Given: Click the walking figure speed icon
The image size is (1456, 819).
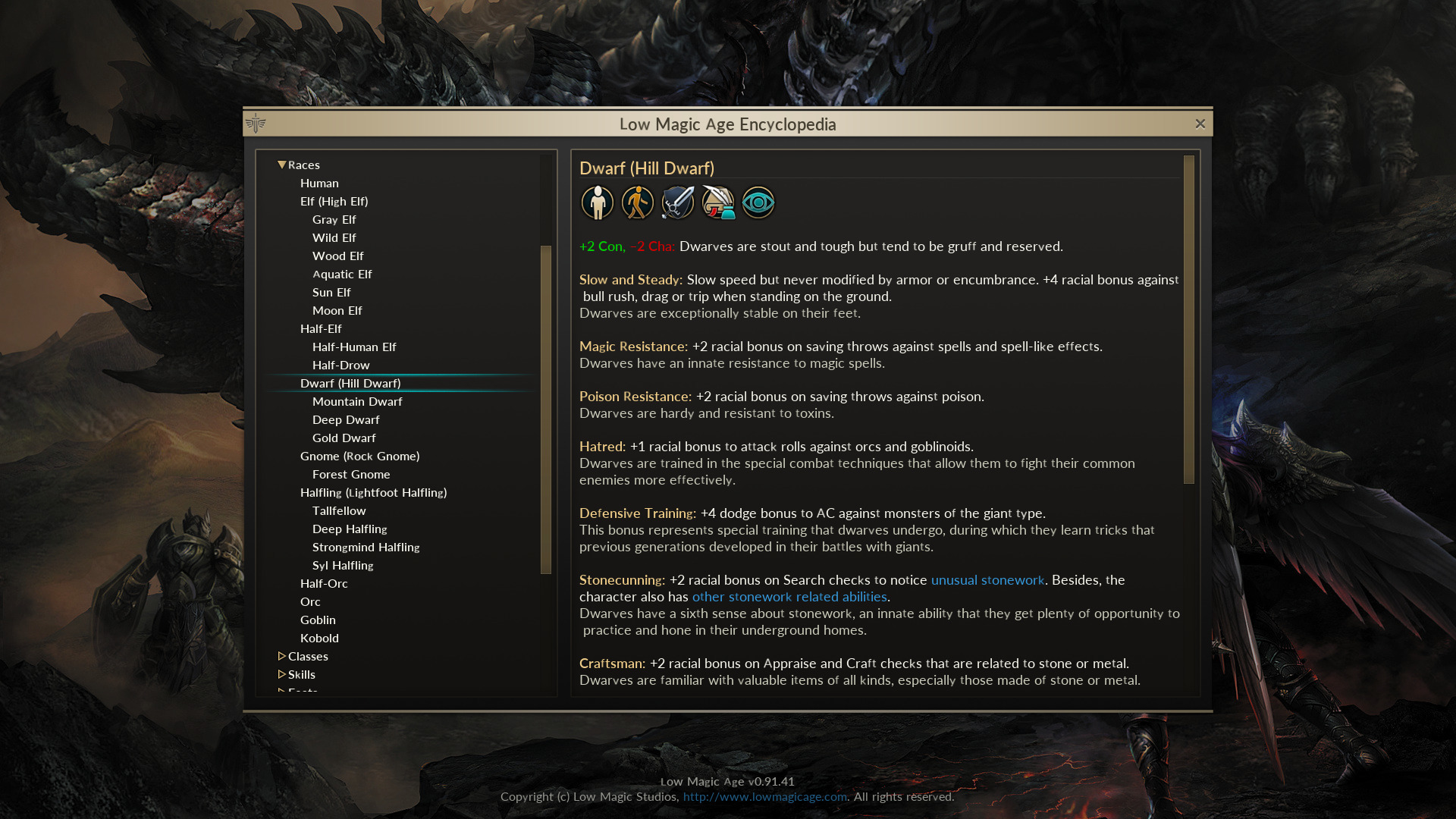Looking at the screenshot, I should click(x=637, y=202).
